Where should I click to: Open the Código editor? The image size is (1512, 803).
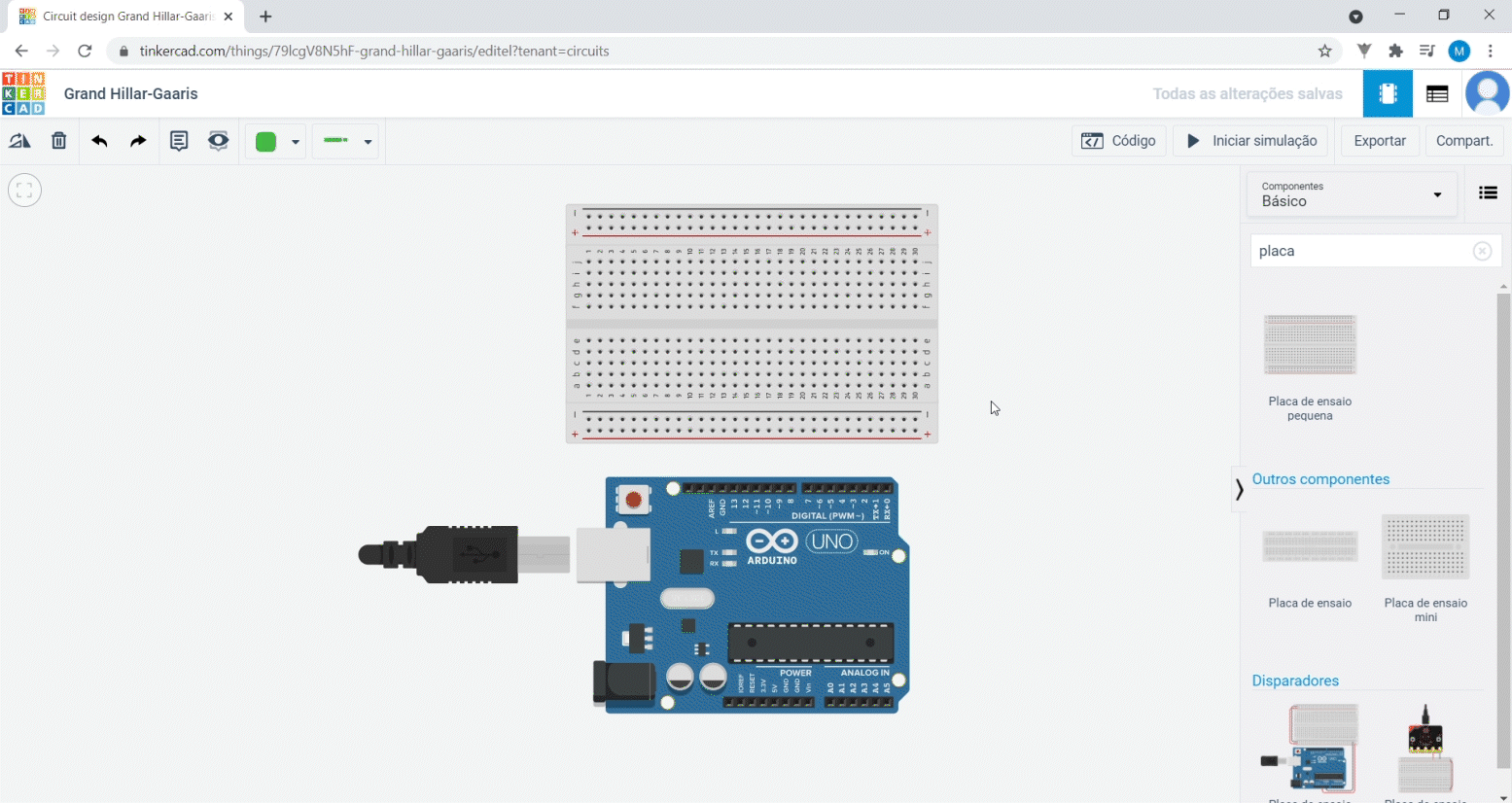coord(1118,141)
